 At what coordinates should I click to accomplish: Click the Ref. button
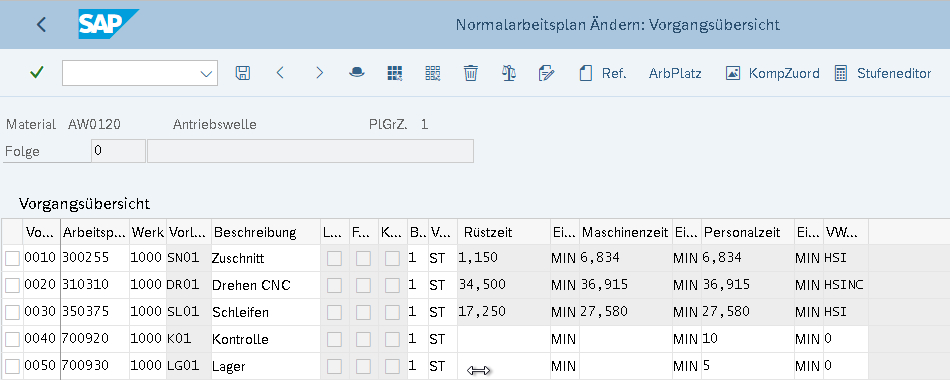603,73
